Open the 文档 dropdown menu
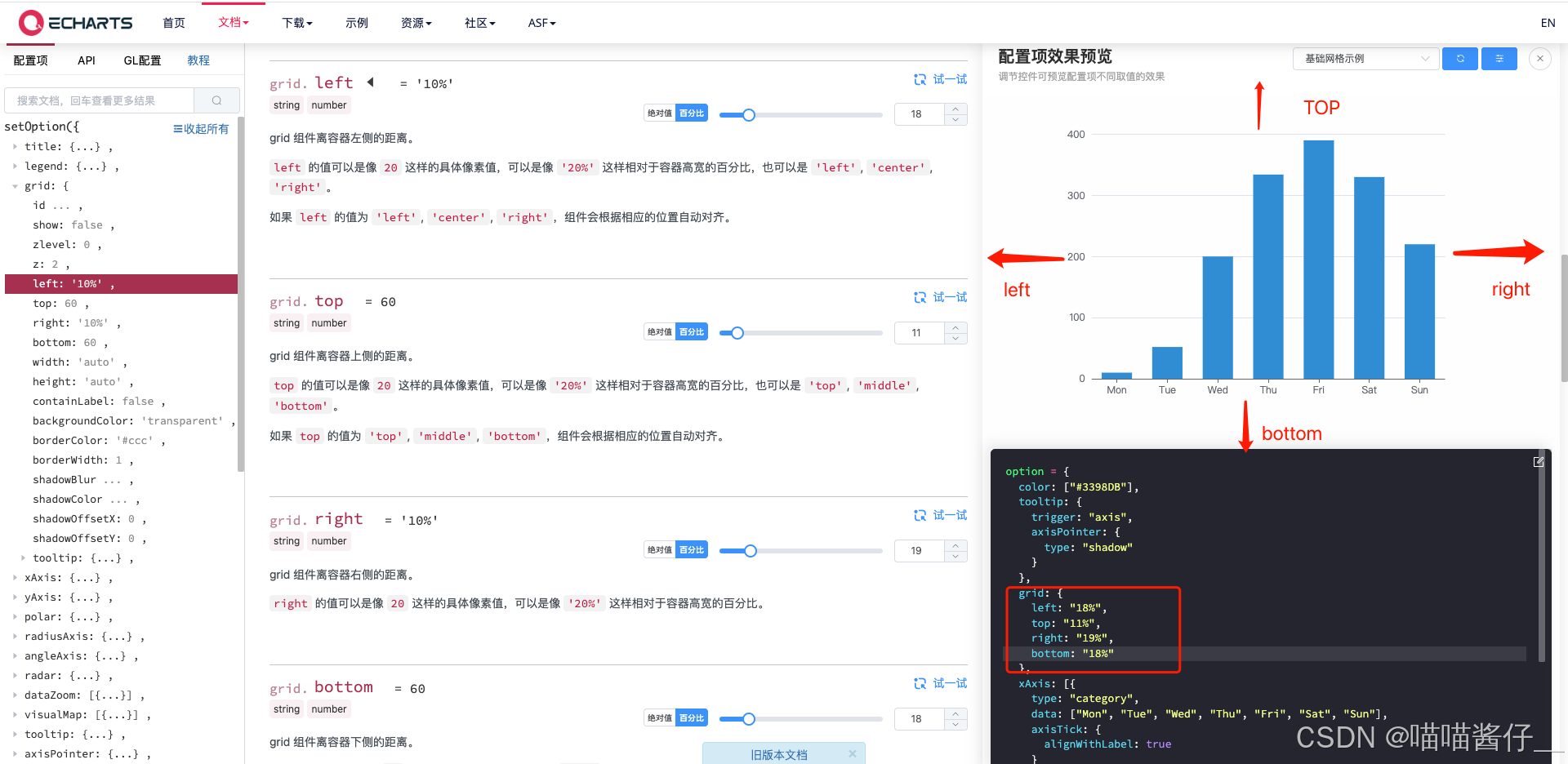1568x764 pixels. tap(234, 23)
